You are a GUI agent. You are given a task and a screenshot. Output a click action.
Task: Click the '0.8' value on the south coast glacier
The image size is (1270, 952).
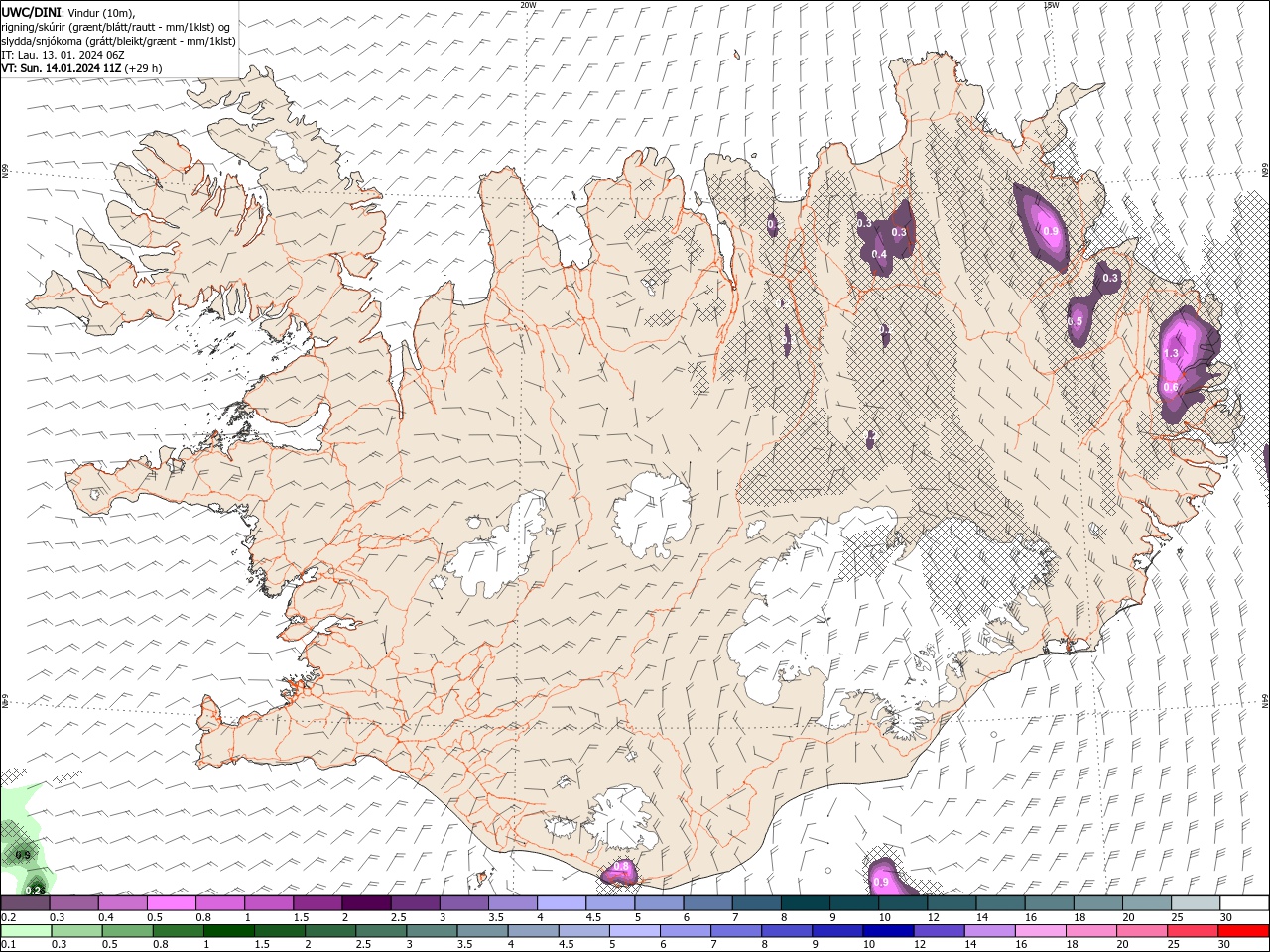pyautogui.click(x=622, y=866)
